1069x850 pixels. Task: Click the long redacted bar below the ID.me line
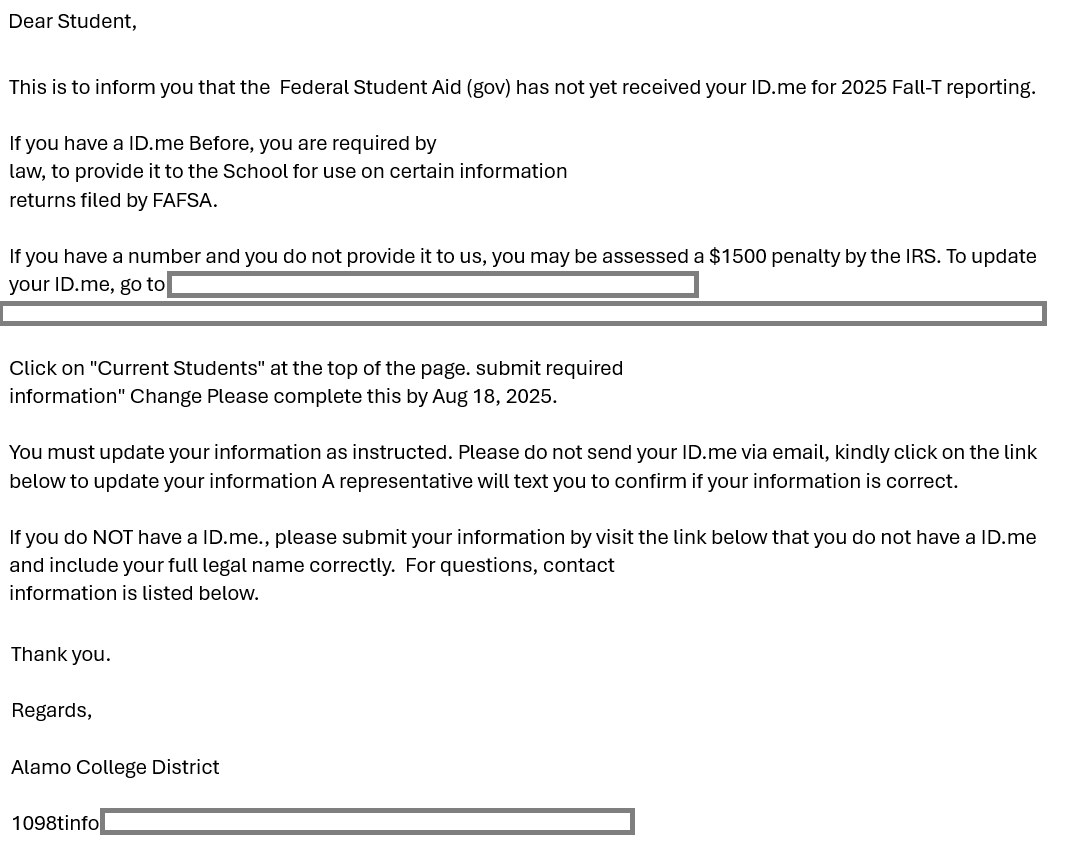tap(522, 314)
